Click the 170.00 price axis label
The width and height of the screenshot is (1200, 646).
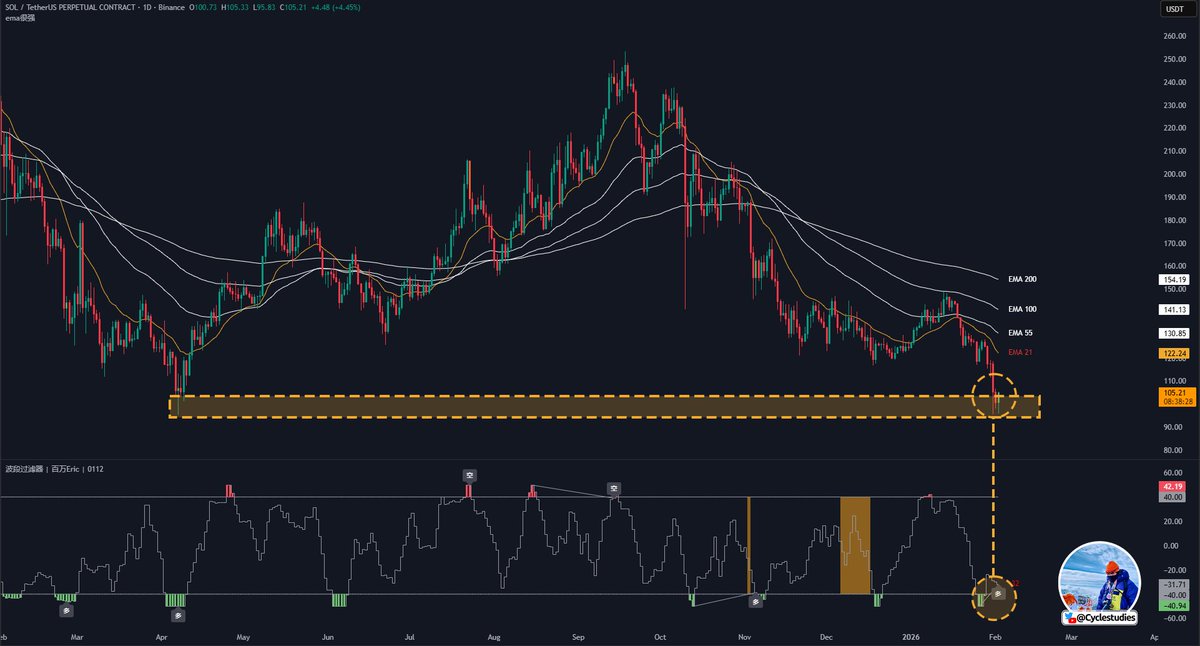(1174, 243)
